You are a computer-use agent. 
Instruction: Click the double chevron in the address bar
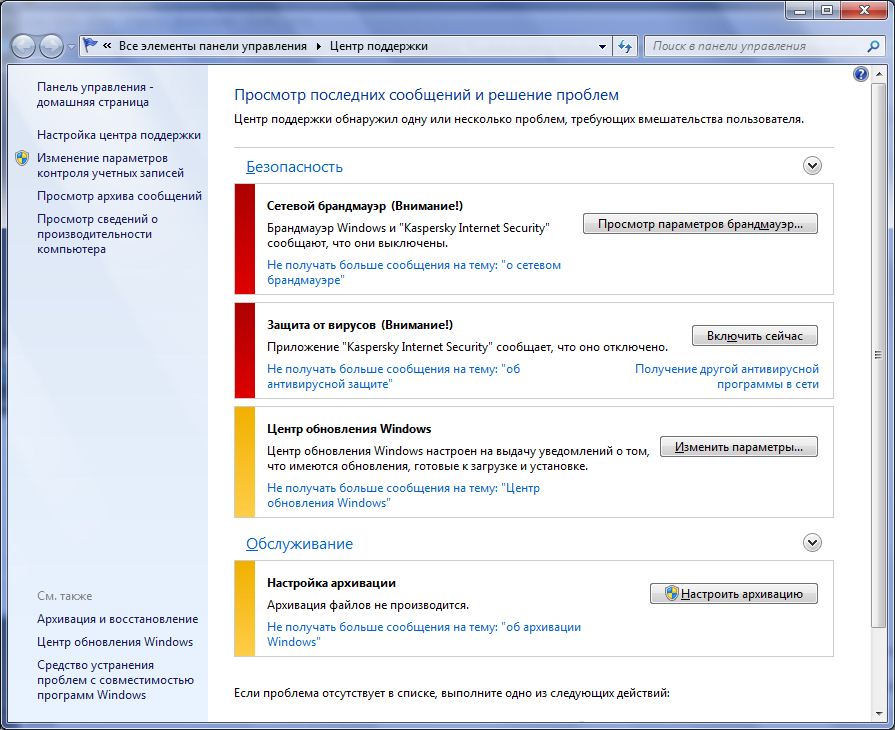[x=107, y=46]
